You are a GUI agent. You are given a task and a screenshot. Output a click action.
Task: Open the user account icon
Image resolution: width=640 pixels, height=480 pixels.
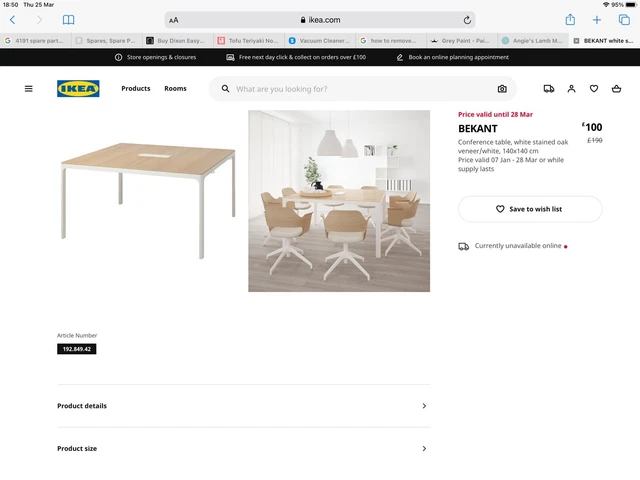click(571, 89)
